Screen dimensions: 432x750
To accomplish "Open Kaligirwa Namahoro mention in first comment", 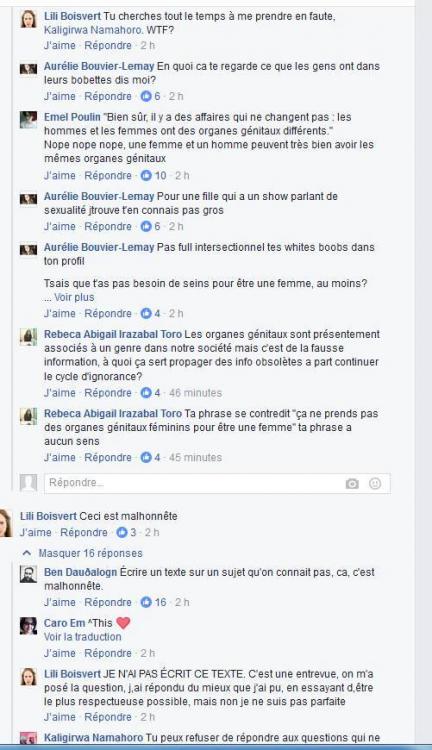I will [x=93, y=30].
